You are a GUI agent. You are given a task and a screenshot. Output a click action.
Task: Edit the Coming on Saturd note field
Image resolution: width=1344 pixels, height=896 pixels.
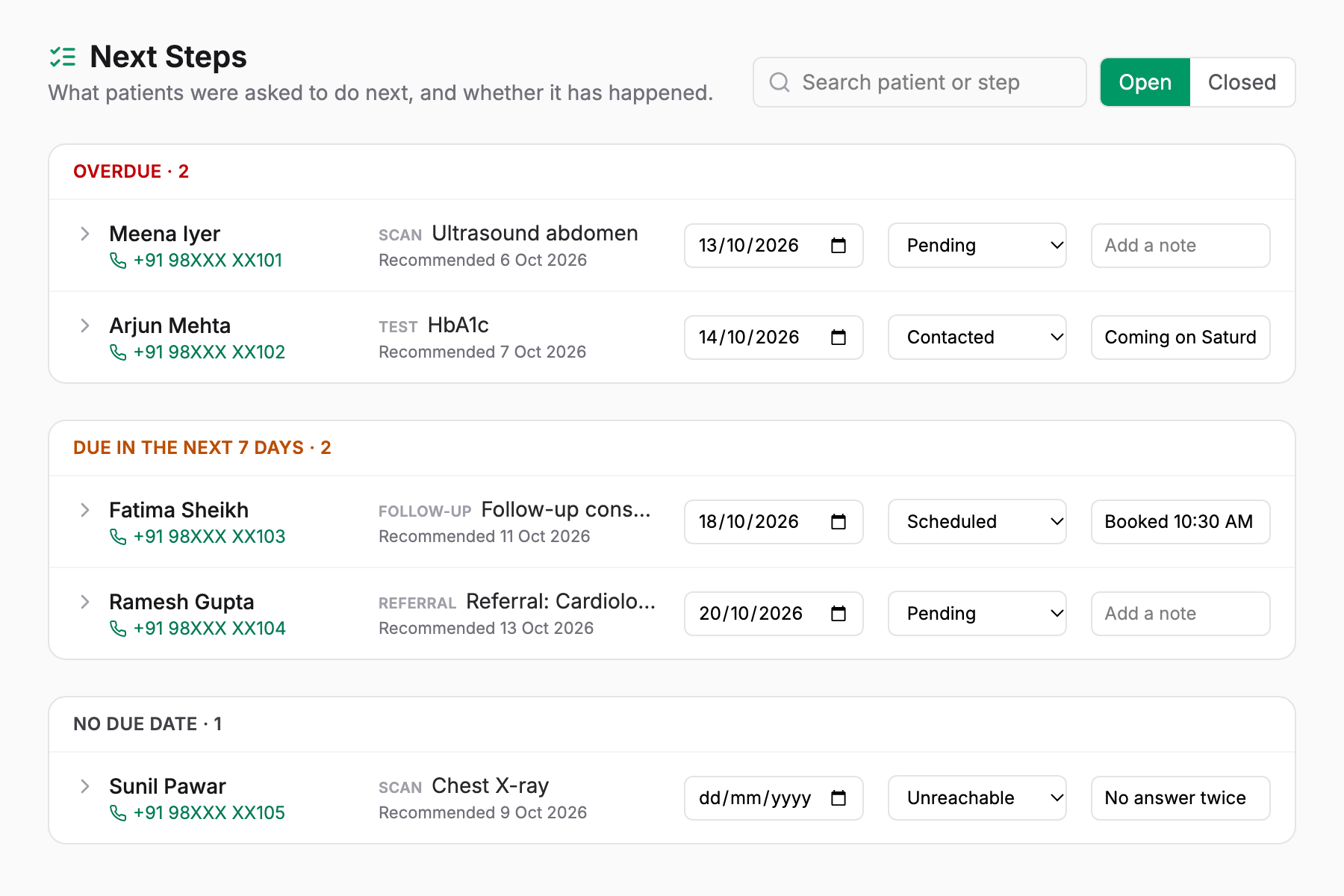(1180, 337)
